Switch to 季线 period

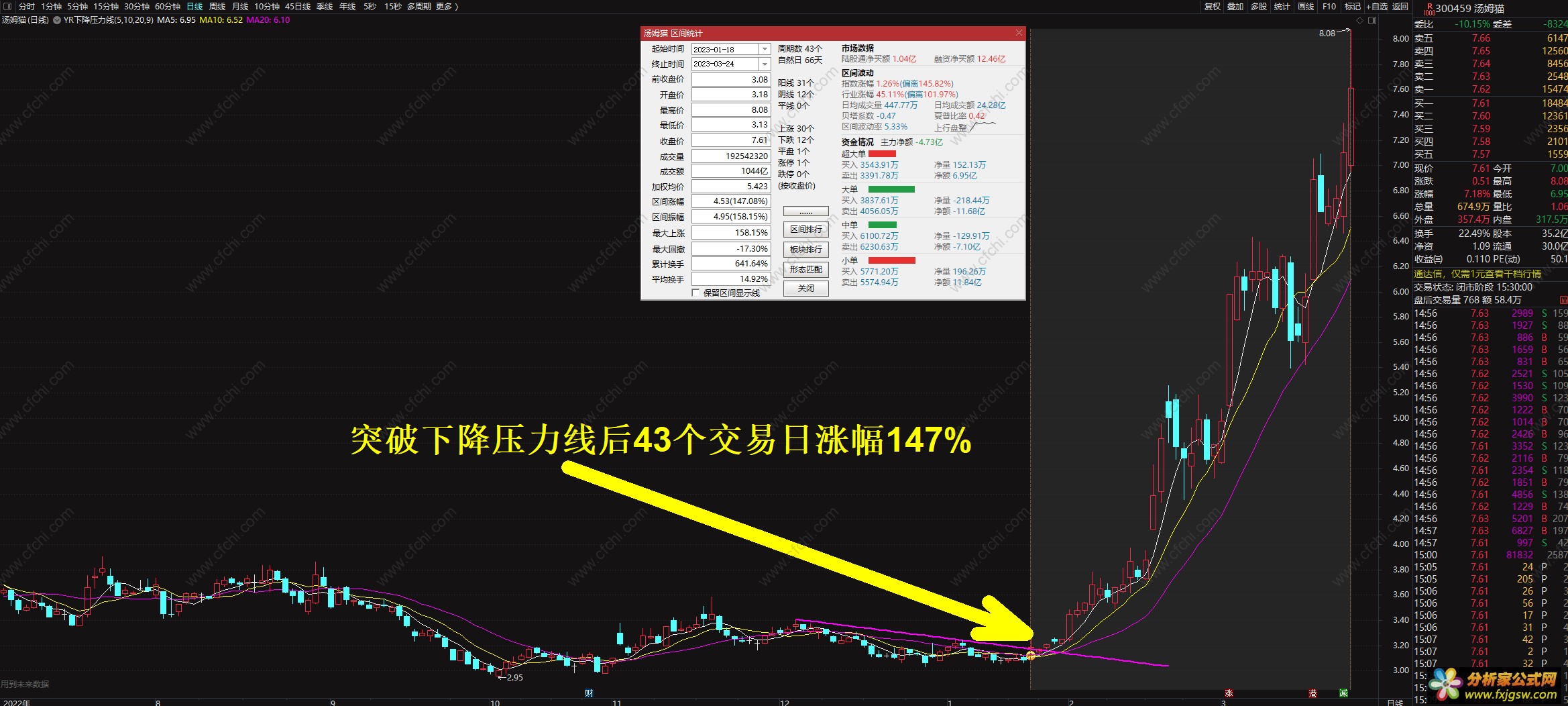(325, 6)
